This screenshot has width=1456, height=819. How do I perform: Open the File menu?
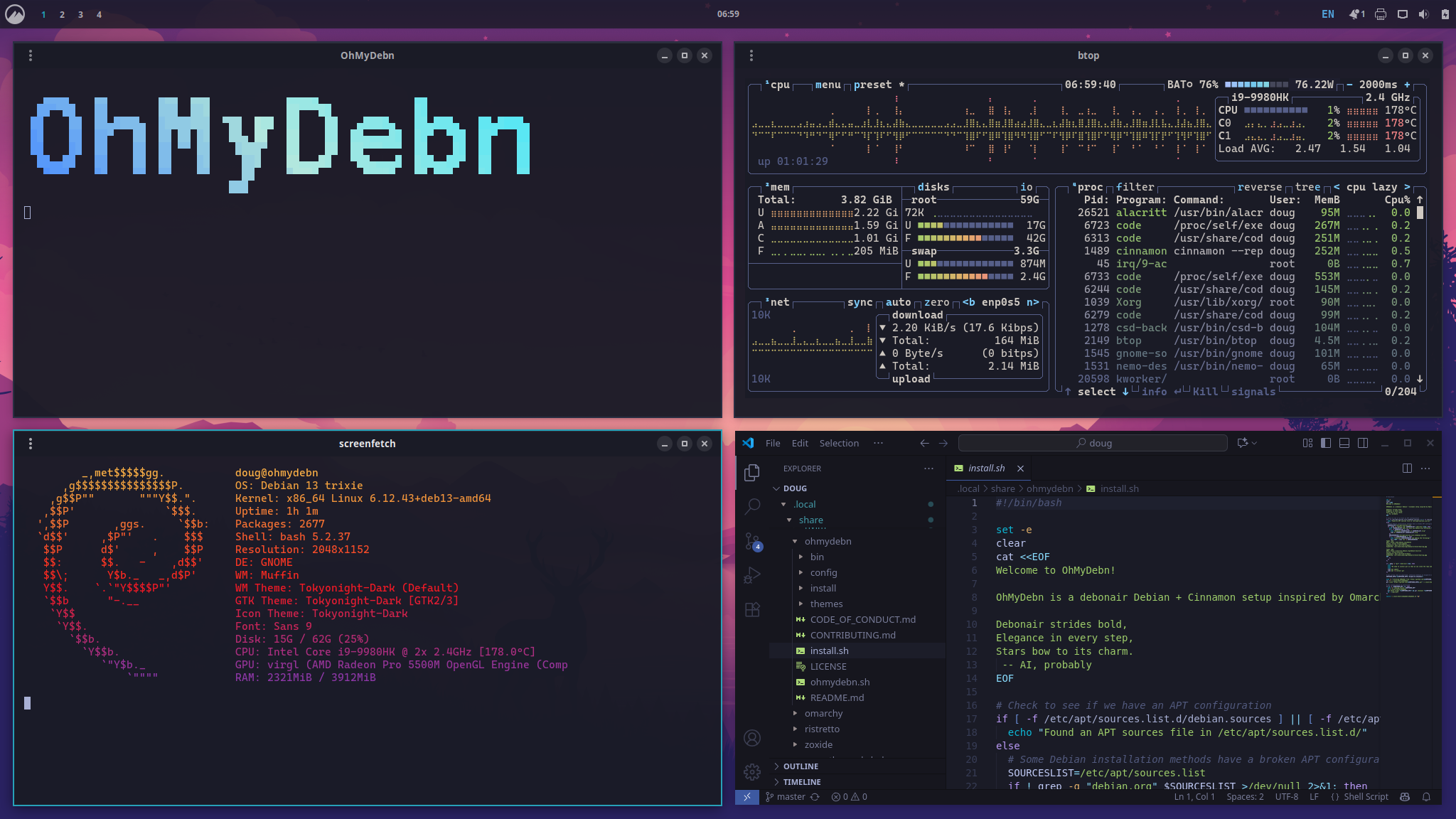click(773, 443)
